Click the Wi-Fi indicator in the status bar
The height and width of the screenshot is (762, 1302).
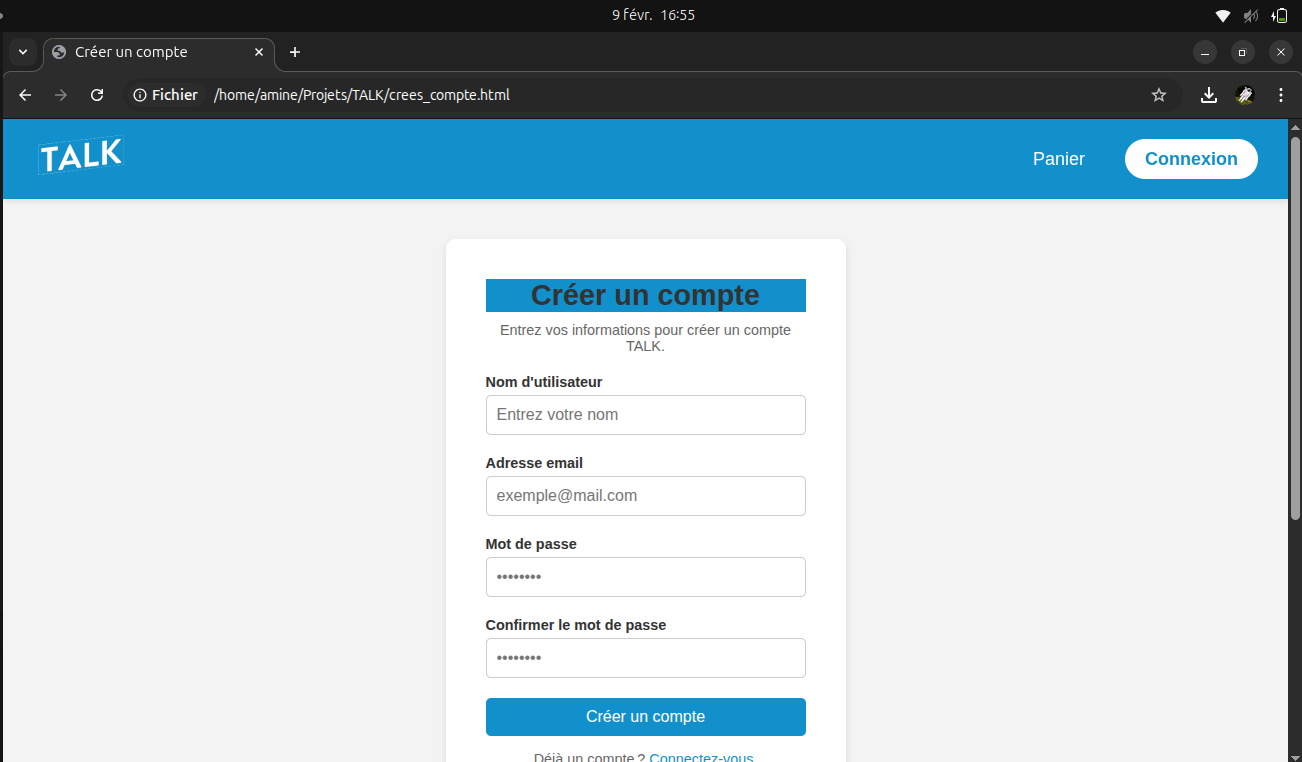[1222, 15]
